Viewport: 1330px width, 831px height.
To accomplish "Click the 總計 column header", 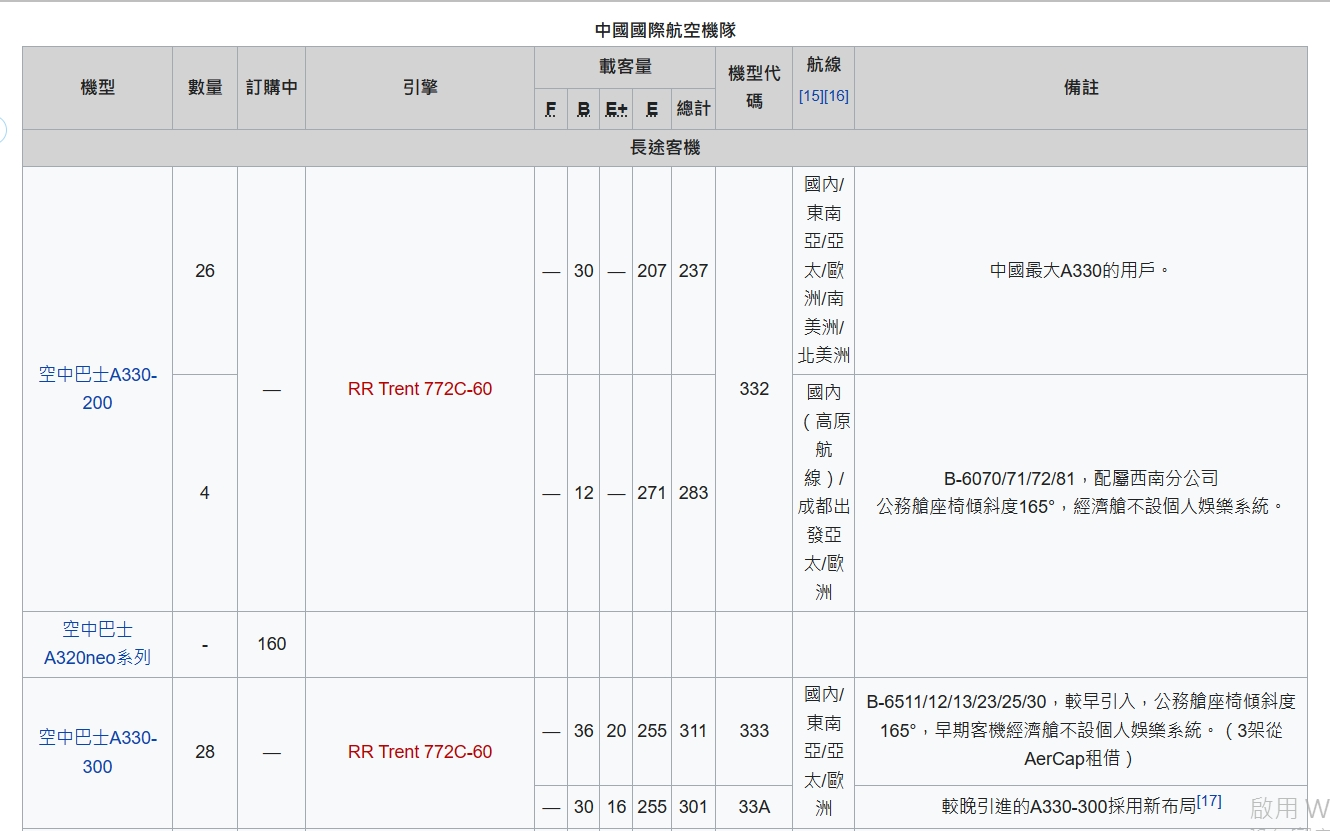I will tap(693, 109).
